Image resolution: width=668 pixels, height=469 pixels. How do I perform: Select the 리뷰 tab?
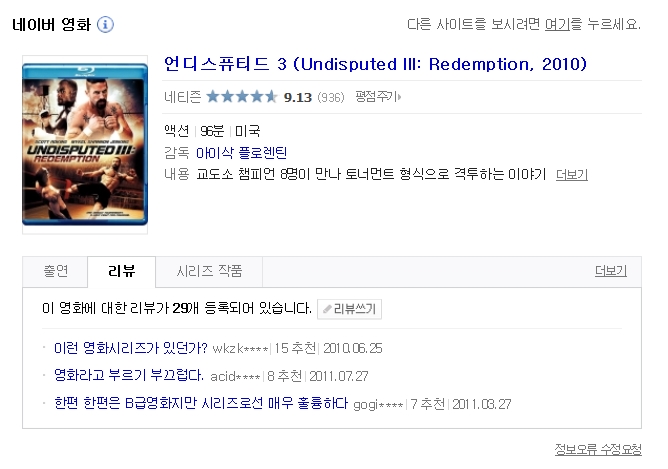point(122,271)
